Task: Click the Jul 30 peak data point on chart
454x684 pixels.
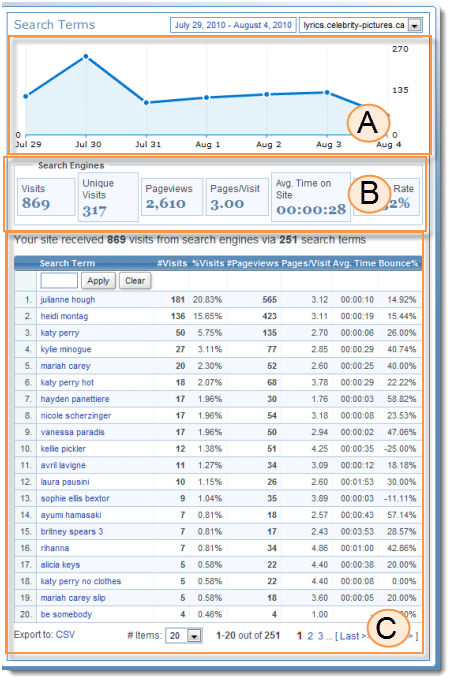Action: click(86, 56)
